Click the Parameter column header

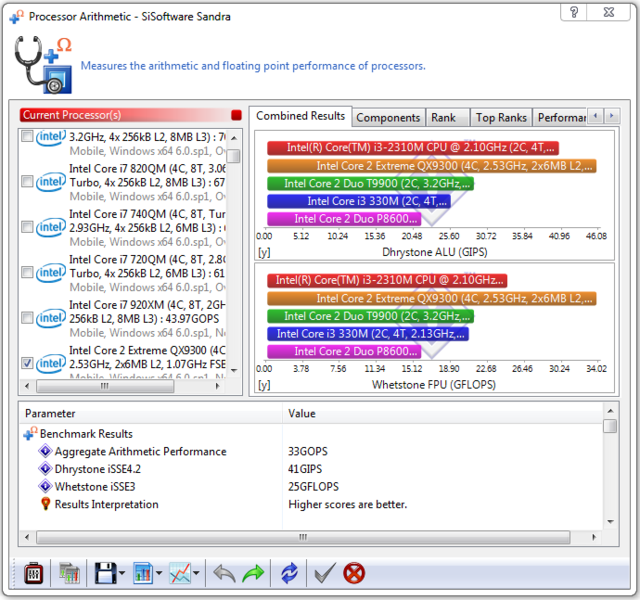(150, 413)
